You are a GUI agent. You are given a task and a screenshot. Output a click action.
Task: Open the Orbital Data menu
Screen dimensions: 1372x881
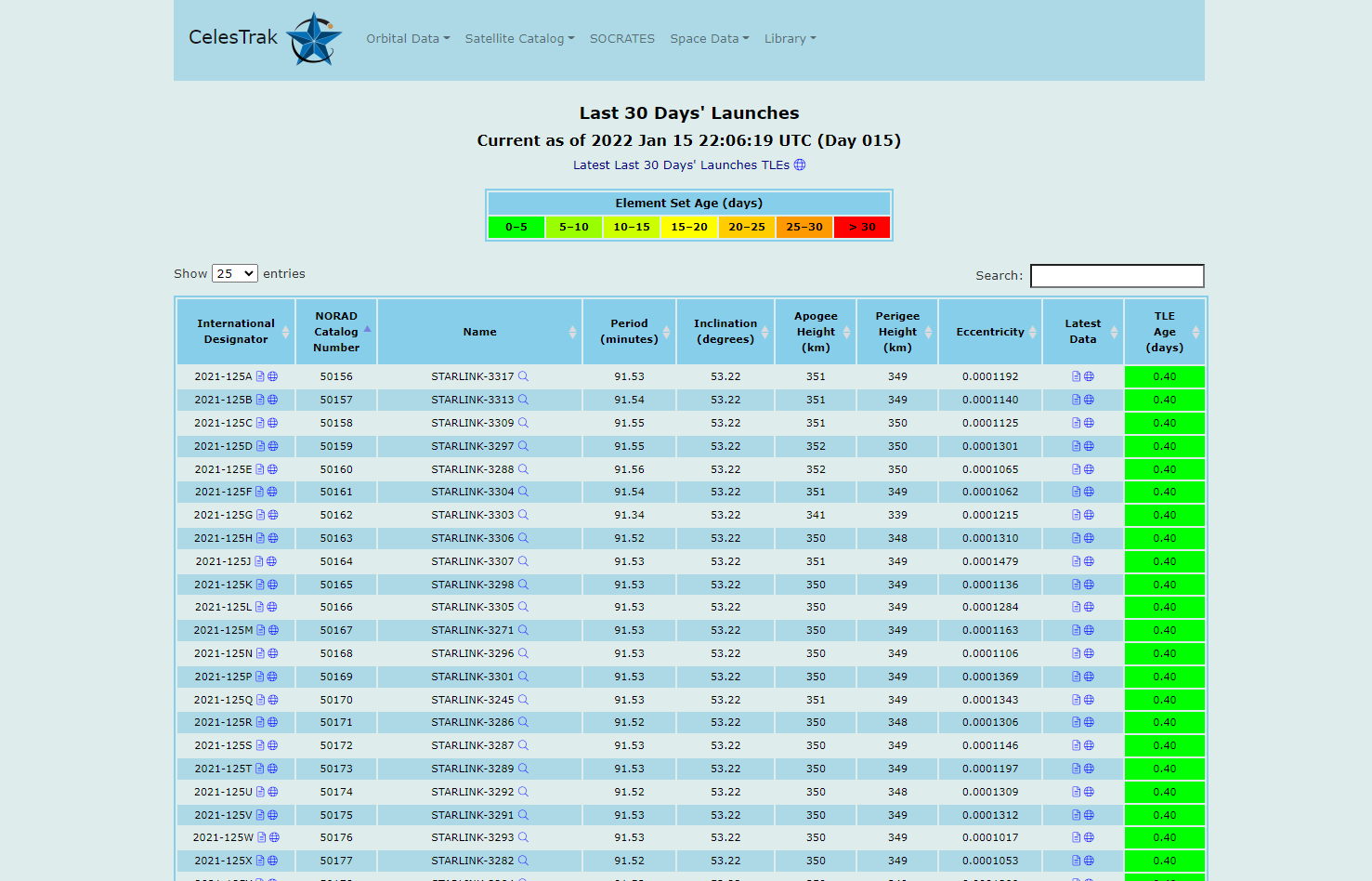tap(408, 39)
